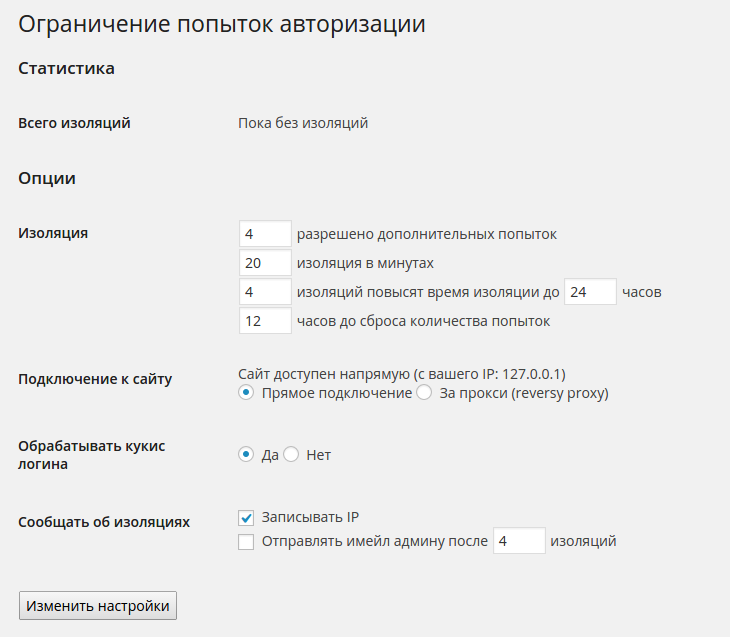
Task: Choose the 'За прокси (reversy proxy)' option
Action: 424,393
